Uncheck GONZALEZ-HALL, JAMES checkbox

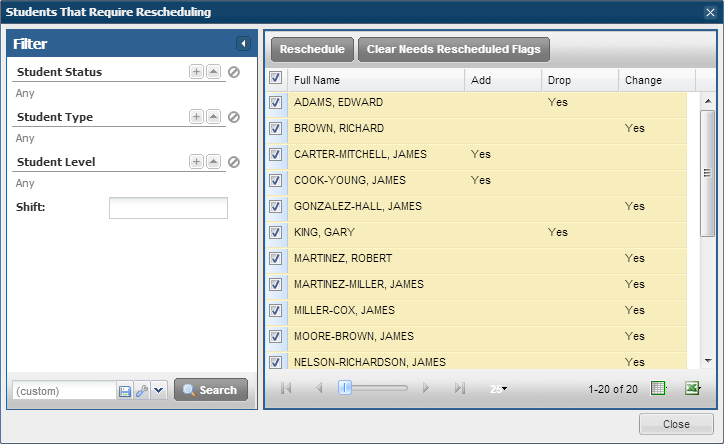(276, 206)
